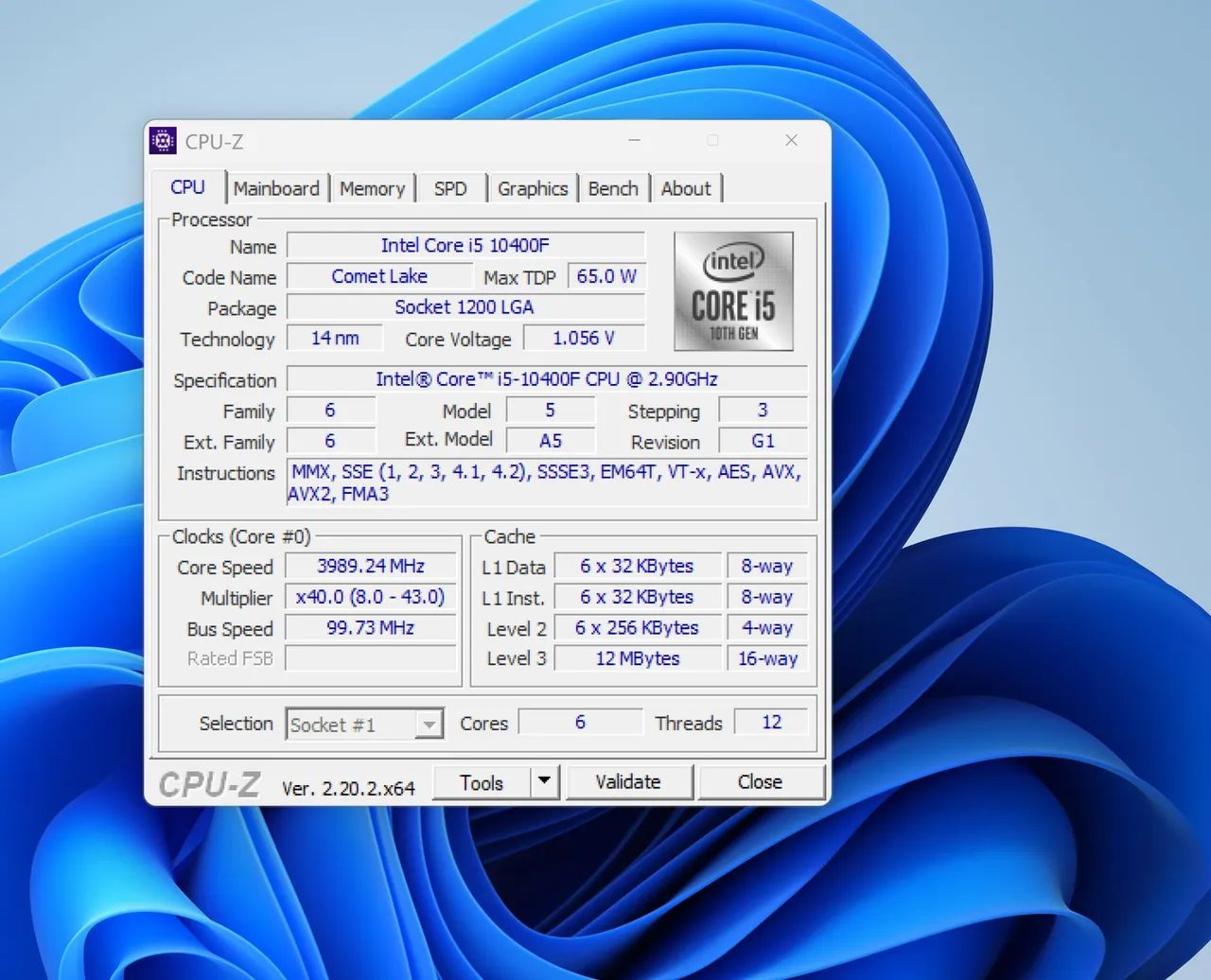Image resolution: width=1211 pixels, height=980 pixels.
Task: Click the Level 2 value '6 x 256 KBytes'
Action: click(637, 628)
